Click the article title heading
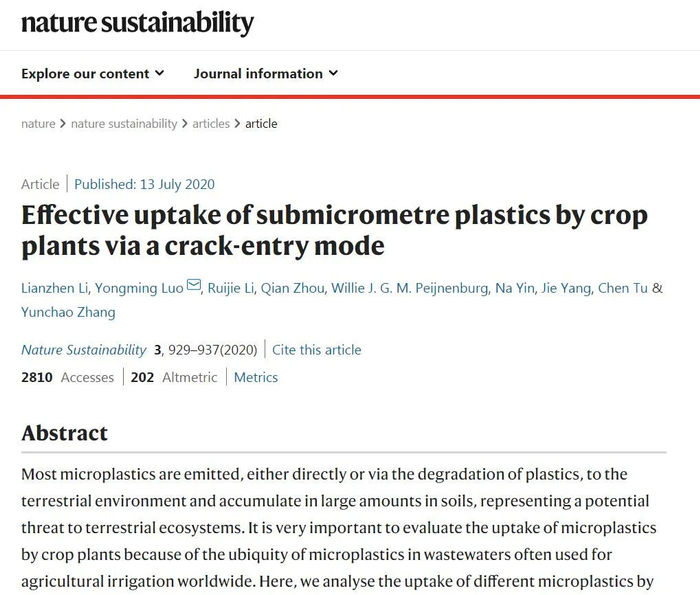The width and height of the screenshot is (700, 595). 334,230
